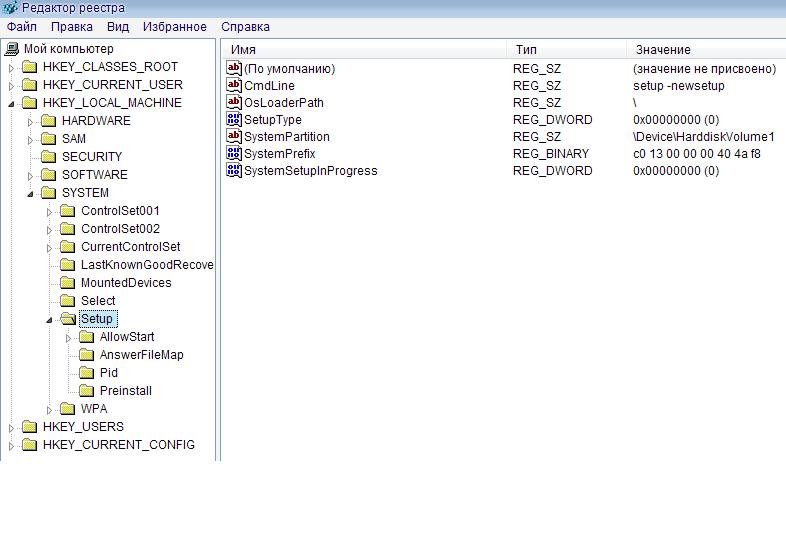The height and width of the screenshot is (545, 786).
Task: Expand the ControlSet001 key
Action: point(50,212)
